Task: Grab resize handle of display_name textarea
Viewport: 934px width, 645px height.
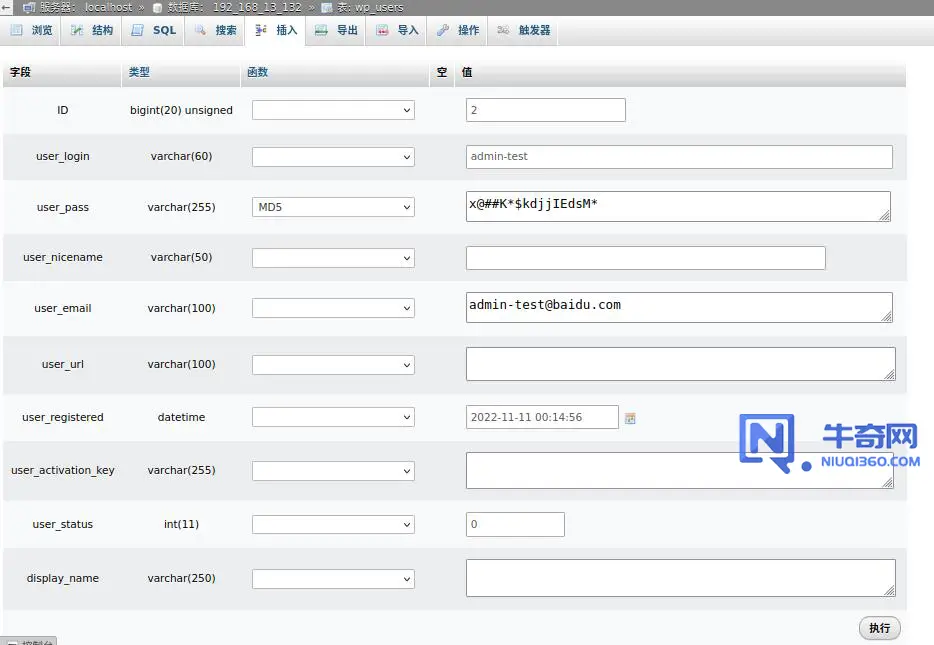Action: coord(889,591)
